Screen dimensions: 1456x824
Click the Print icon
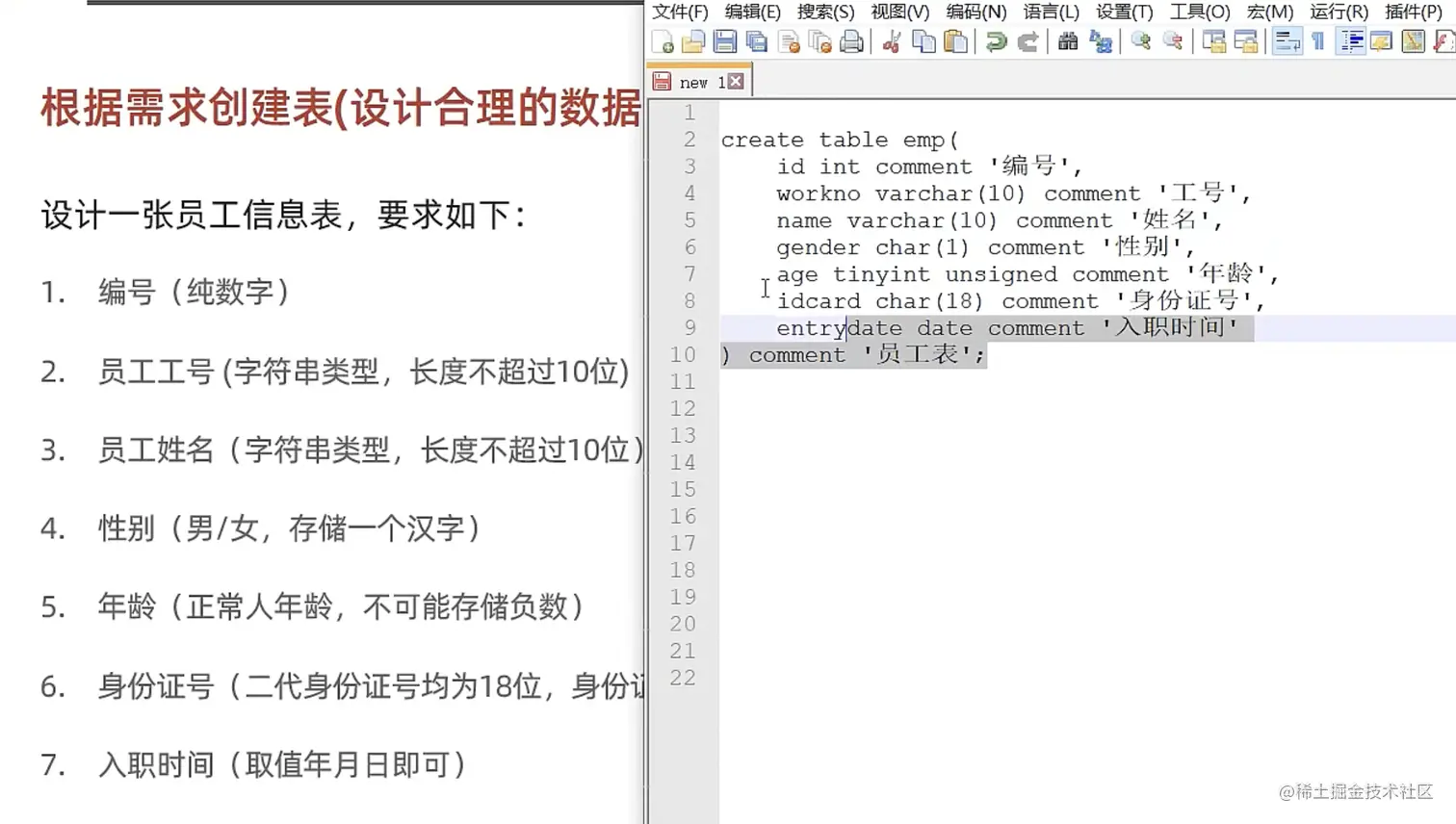point(852,41)
